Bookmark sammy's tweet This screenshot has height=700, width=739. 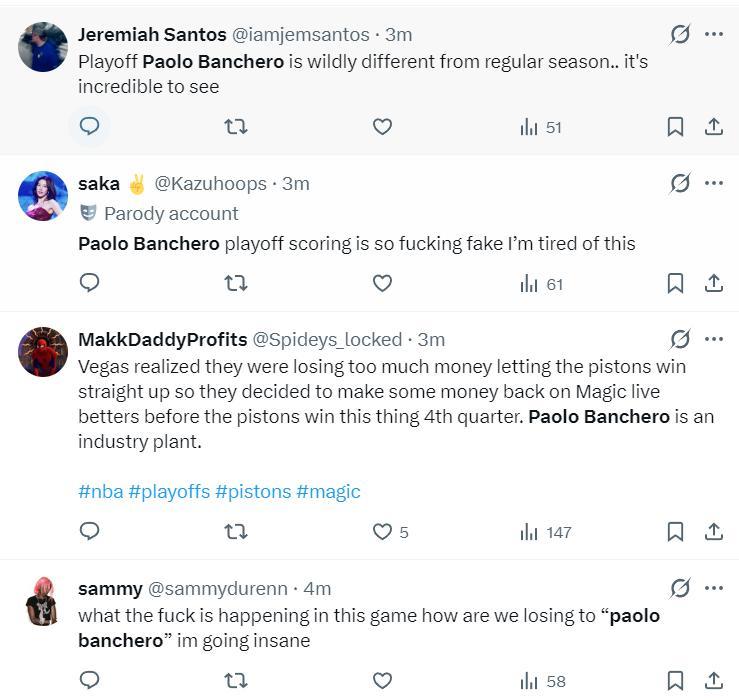point(675,681)
